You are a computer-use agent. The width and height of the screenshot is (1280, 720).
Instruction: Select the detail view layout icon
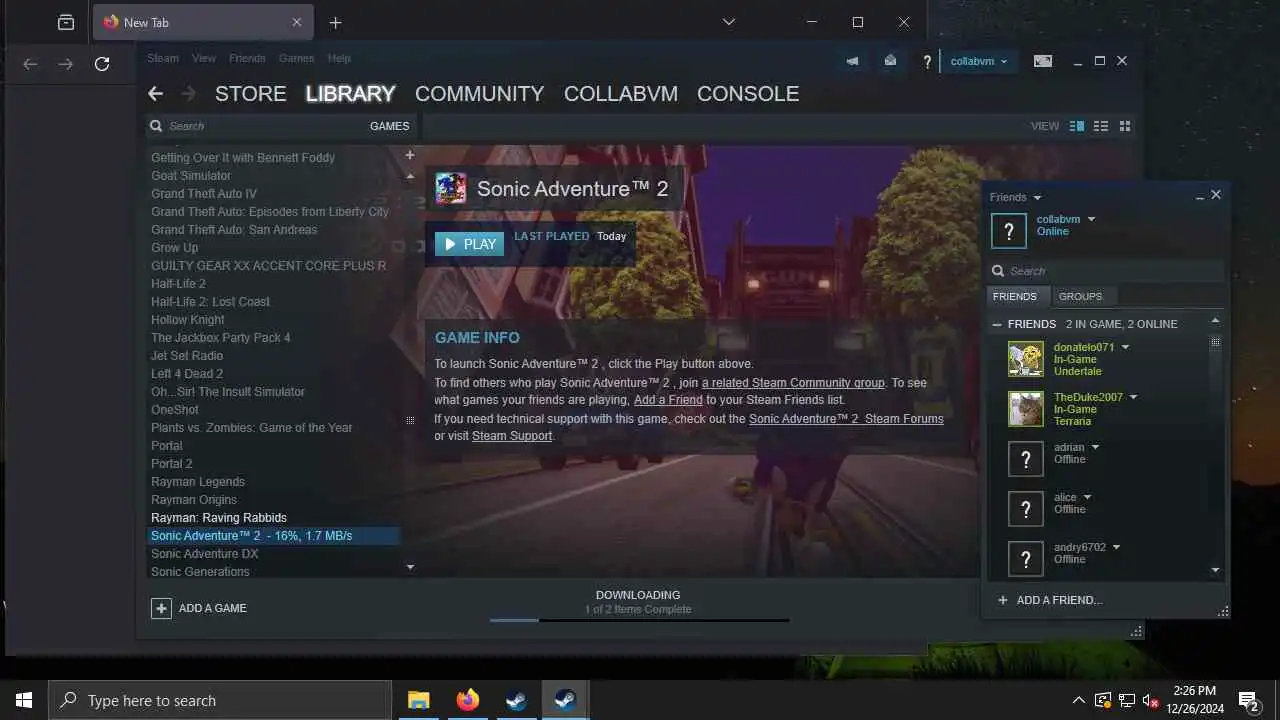coord(1077,126)
